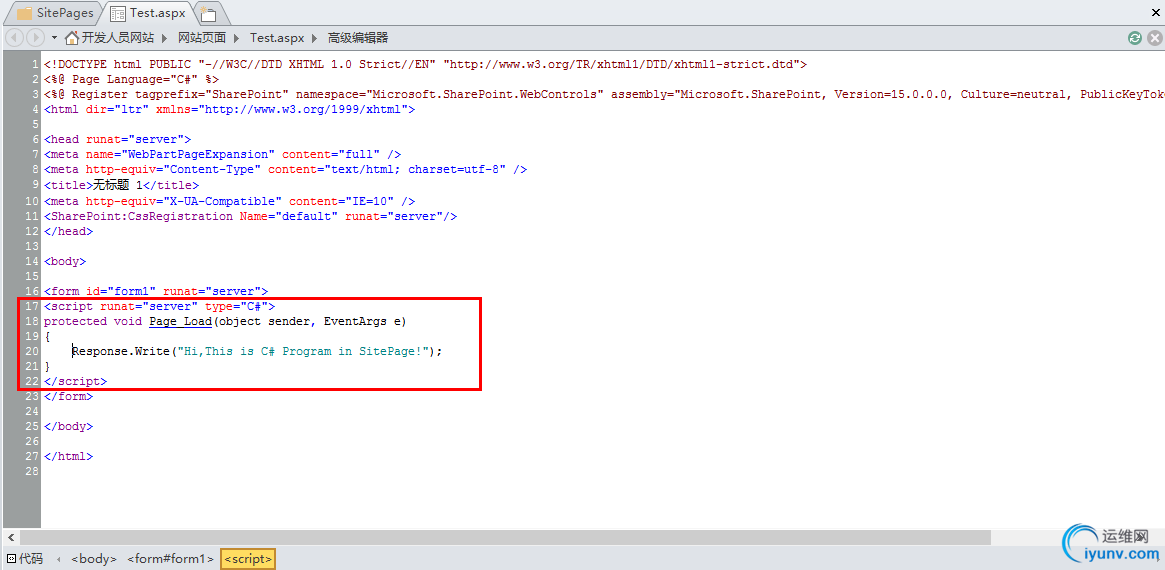Click the X-UA-Compatible meta line
The width and height of the screenshot is (1165, 570).
[229, 201]
